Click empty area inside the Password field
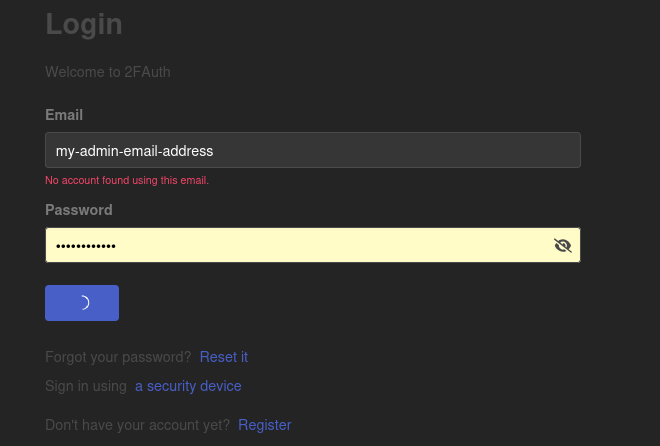 click(x=333, y=245)
